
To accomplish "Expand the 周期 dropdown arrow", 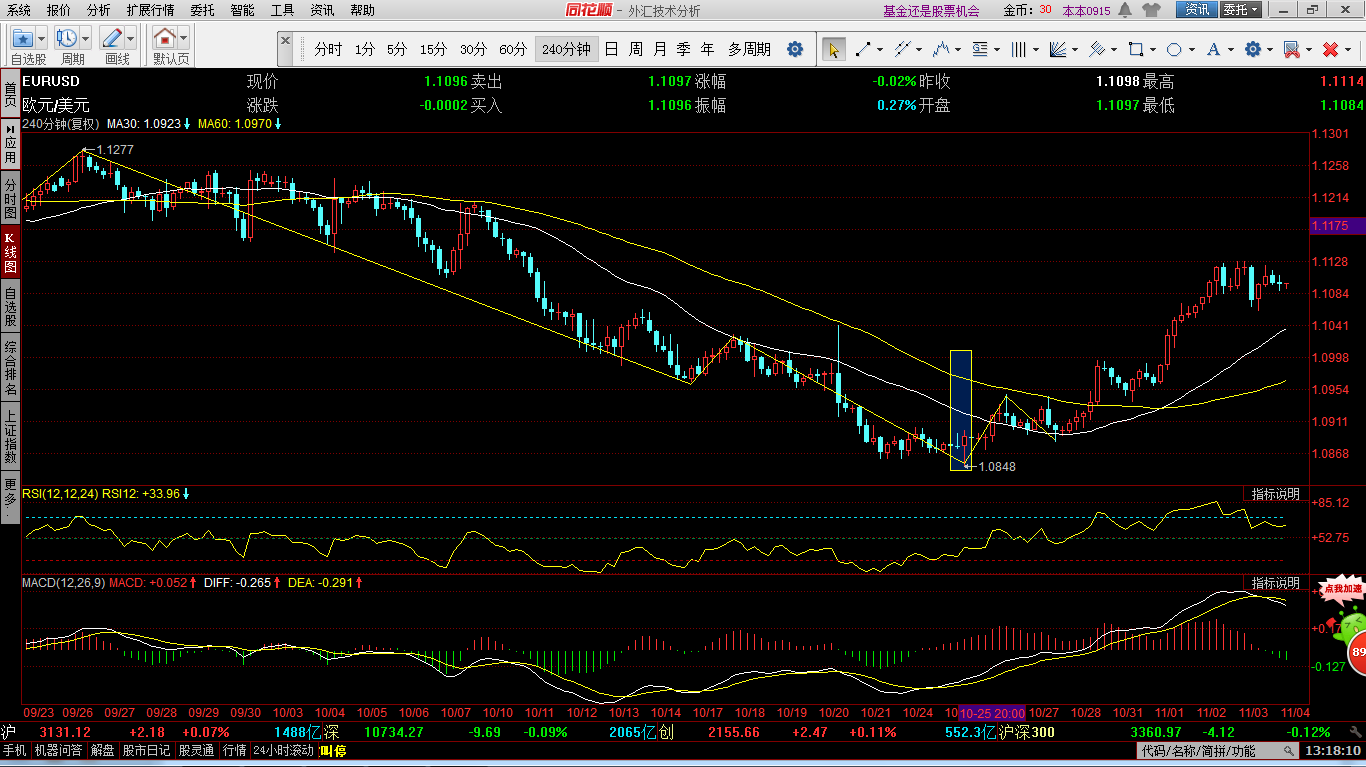I will (86, 39).
